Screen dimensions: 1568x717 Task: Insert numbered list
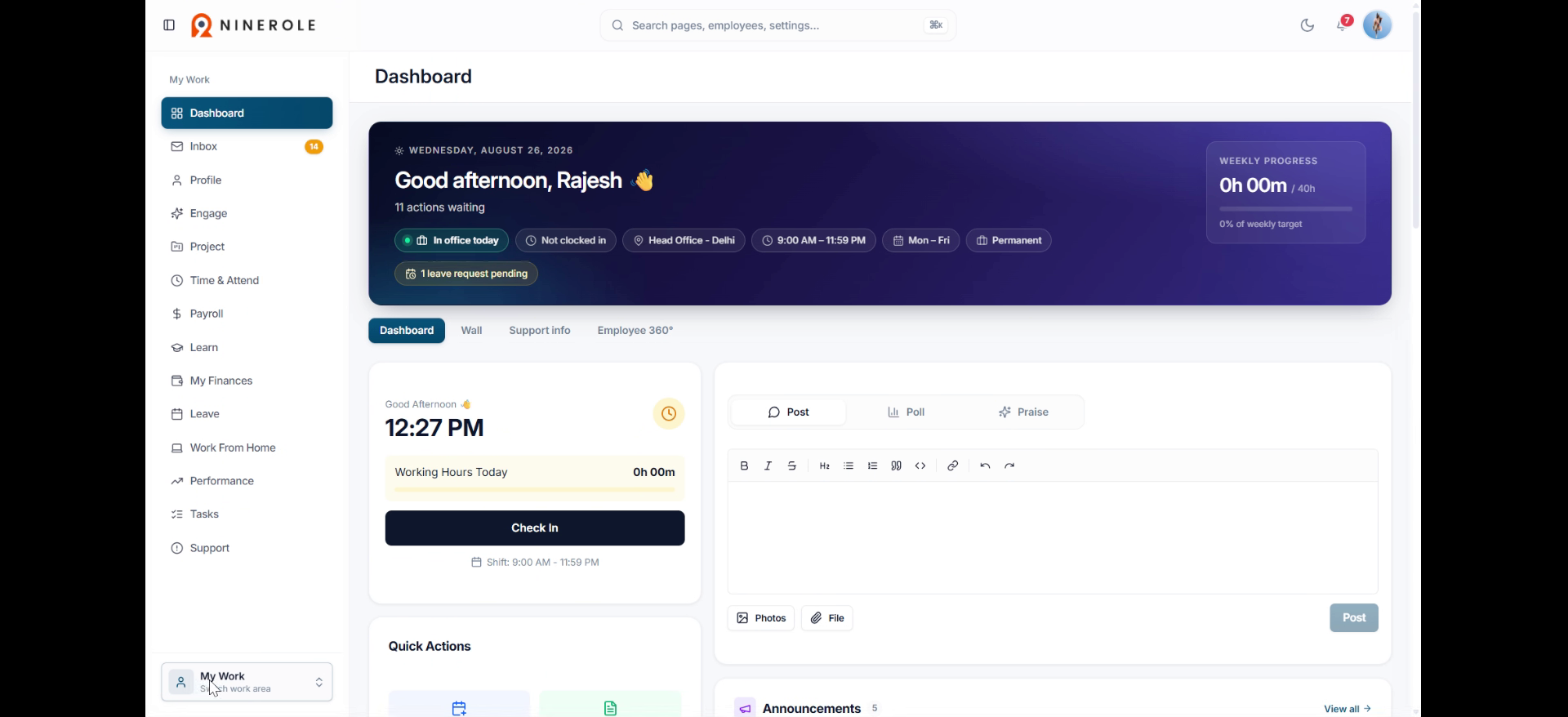[873, 465]
